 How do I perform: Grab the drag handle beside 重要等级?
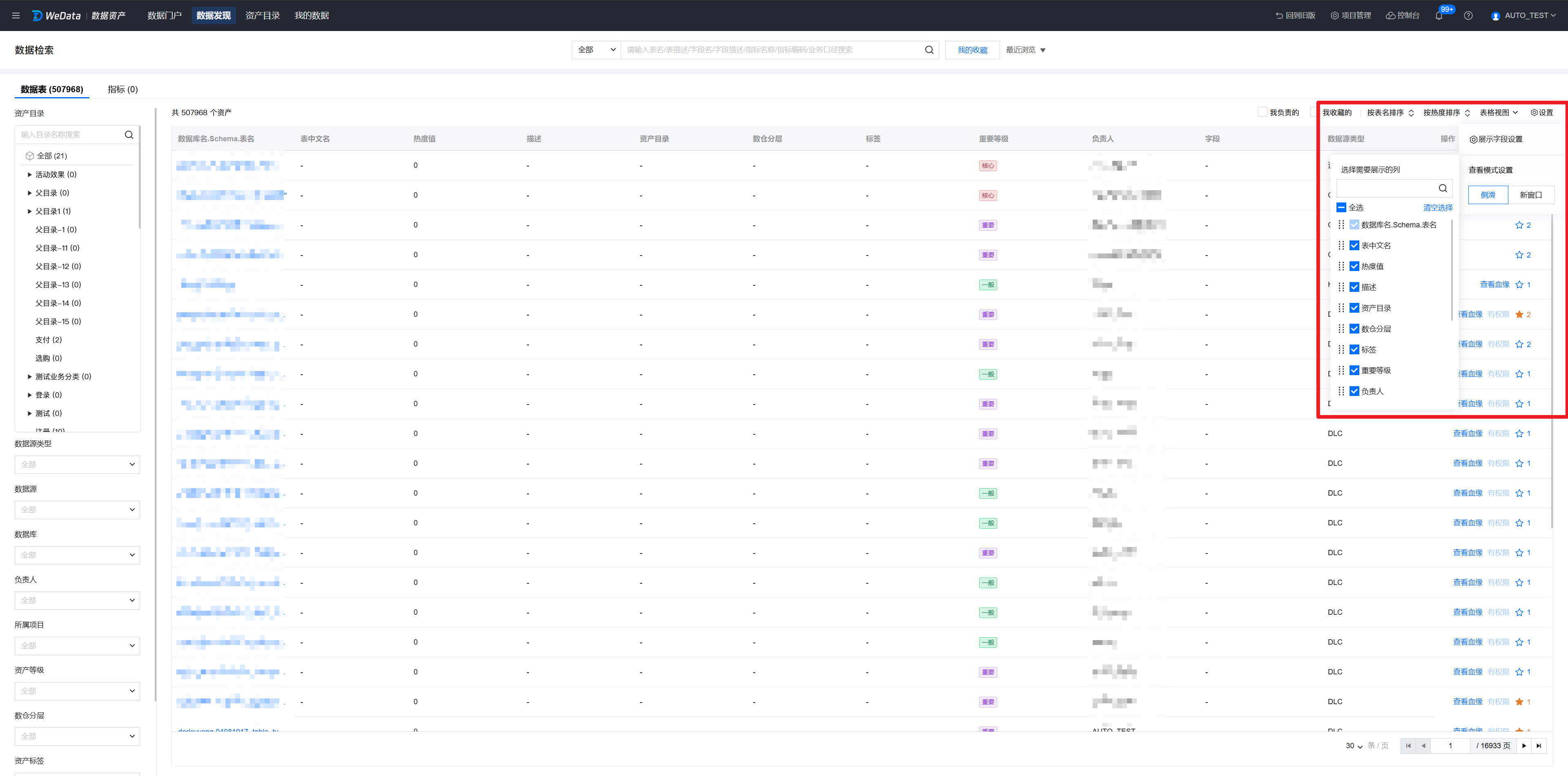[1341, 370]
